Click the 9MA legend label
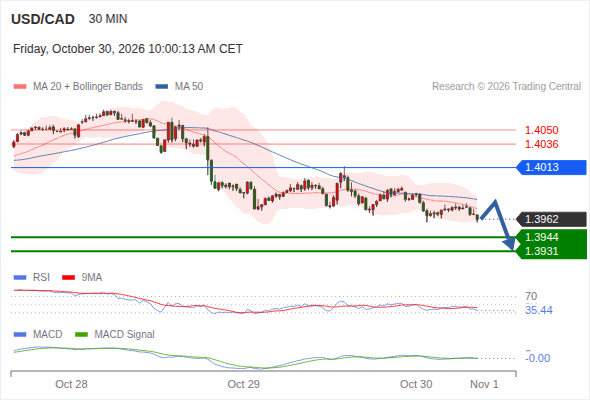 click(x=92, y=277)
